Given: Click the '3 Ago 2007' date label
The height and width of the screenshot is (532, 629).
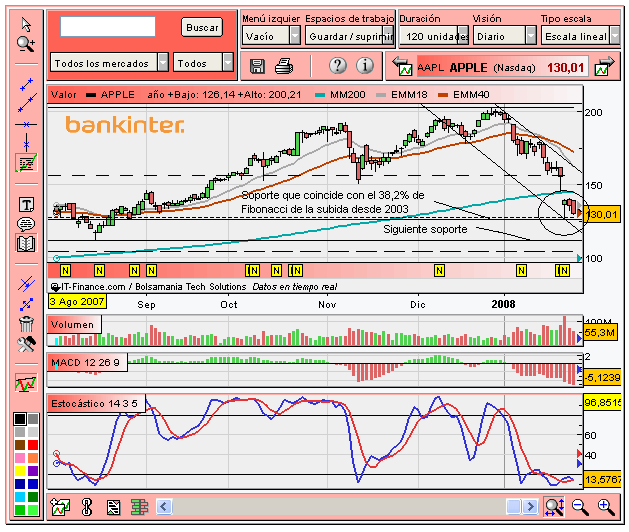Looking at the screenshot, I should click(x=77, y=301).
